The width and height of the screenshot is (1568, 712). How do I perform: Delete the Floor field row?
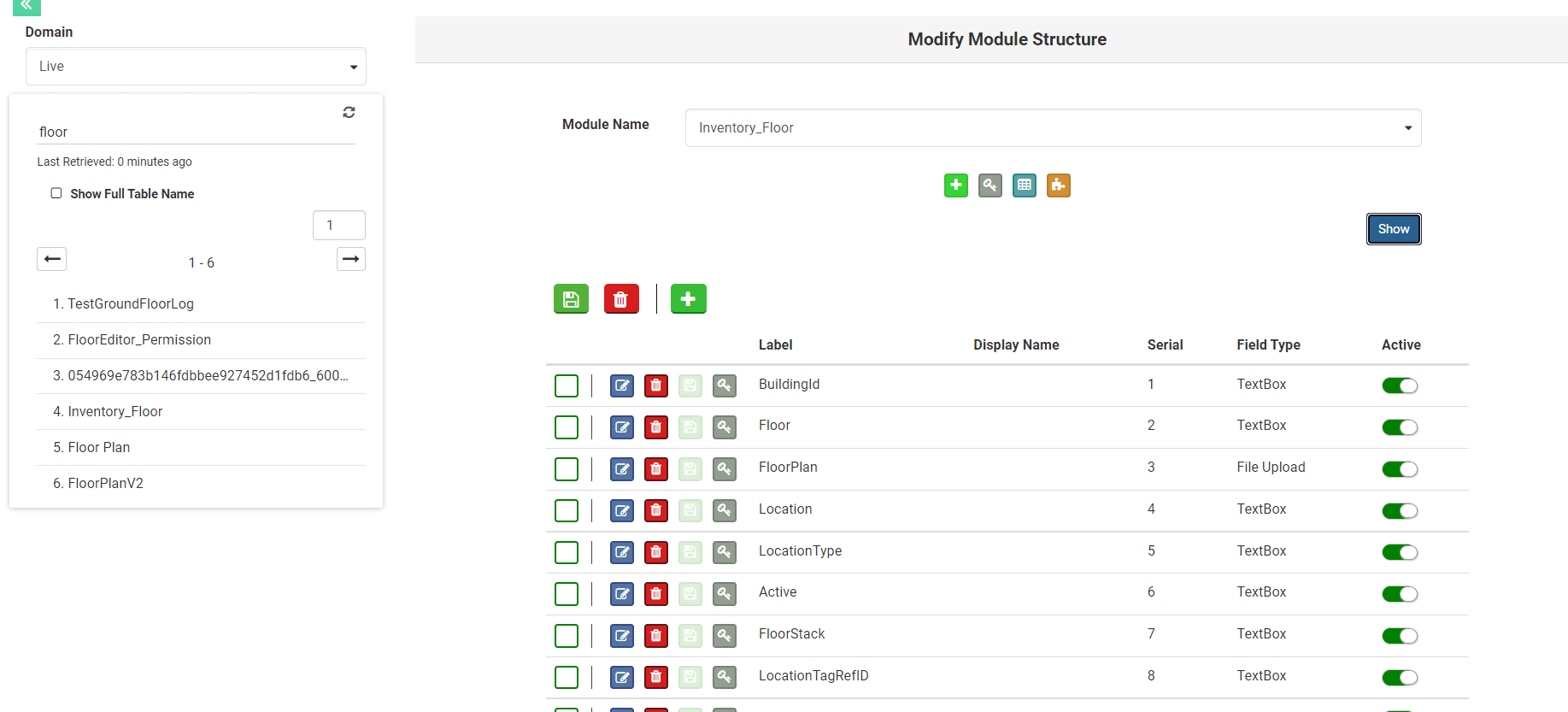click(x=656, y=427)
